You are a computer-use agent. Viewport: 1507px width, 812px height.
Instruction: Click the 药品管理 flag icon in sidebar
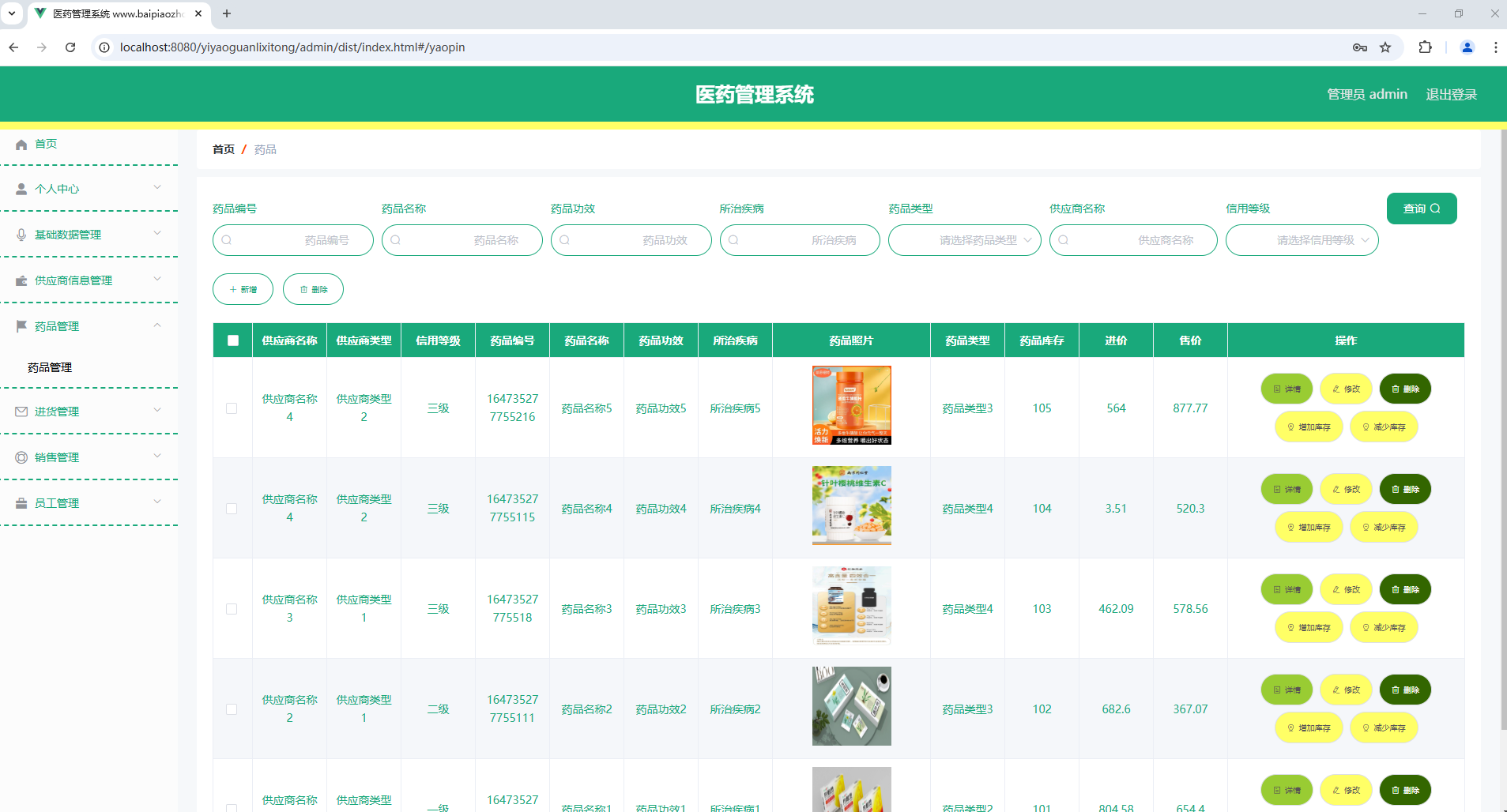point(21,325)
